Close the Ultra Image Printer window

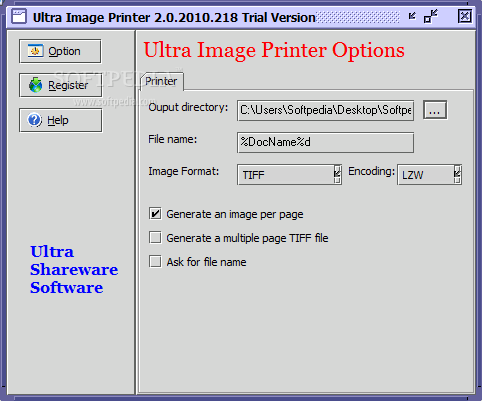coord(465,16)
